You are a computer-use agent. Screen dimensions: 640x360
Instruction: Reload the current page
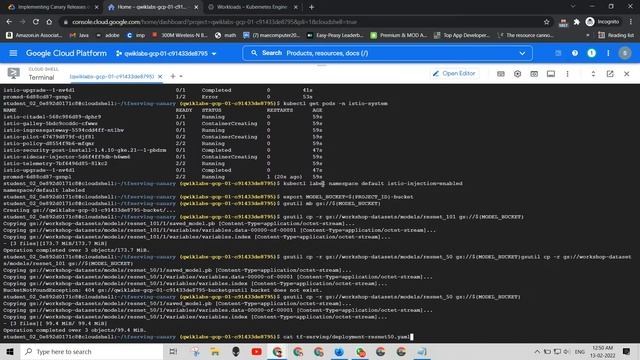[x=36, y=22]
